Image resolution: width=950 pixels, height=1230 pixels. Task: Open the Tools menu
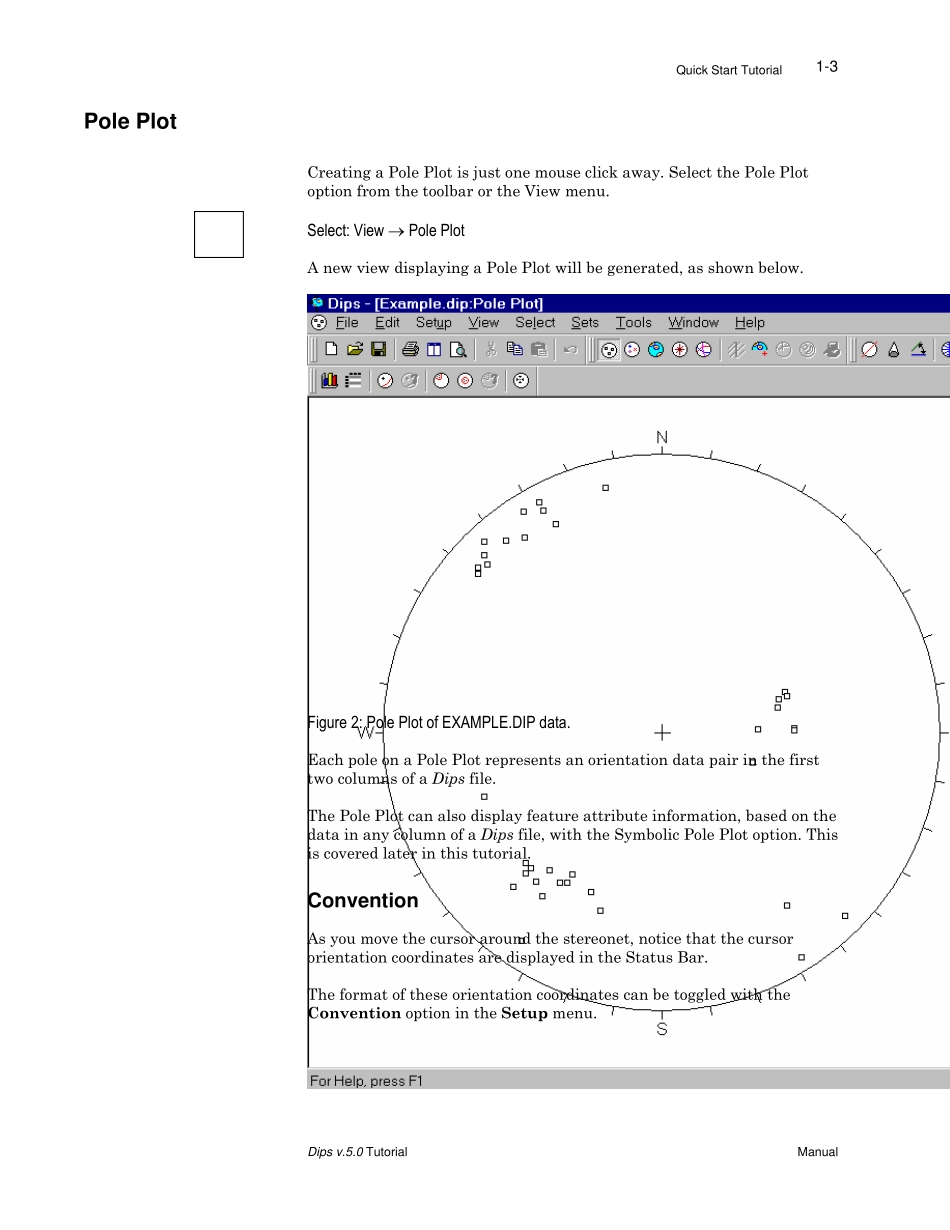pos(634,322)
